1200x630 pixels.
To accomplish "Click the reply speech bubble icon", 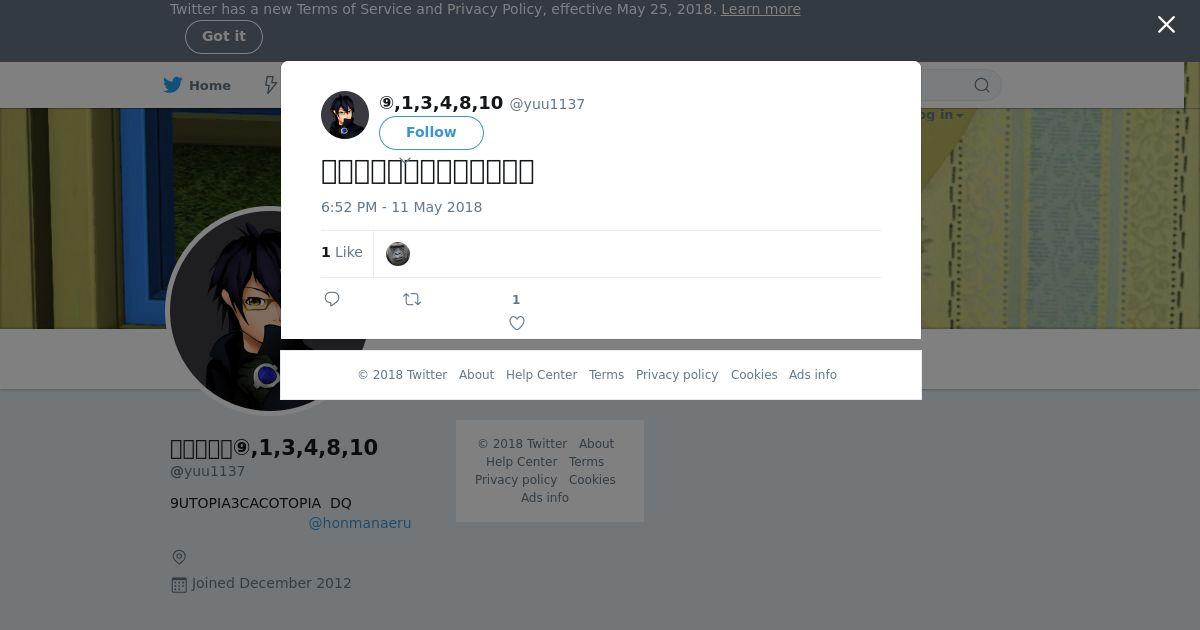I will 332,299.
